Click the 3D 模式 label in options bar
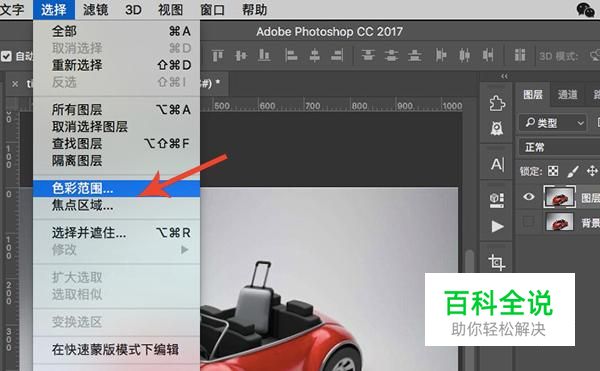Viewport: 600px width, 371px height. 558,57
